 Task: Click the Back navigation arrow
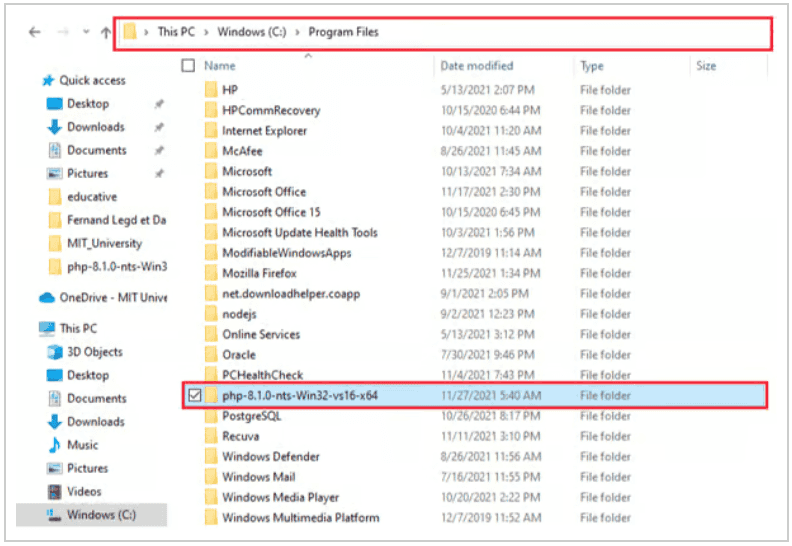(x=35, y=33)
